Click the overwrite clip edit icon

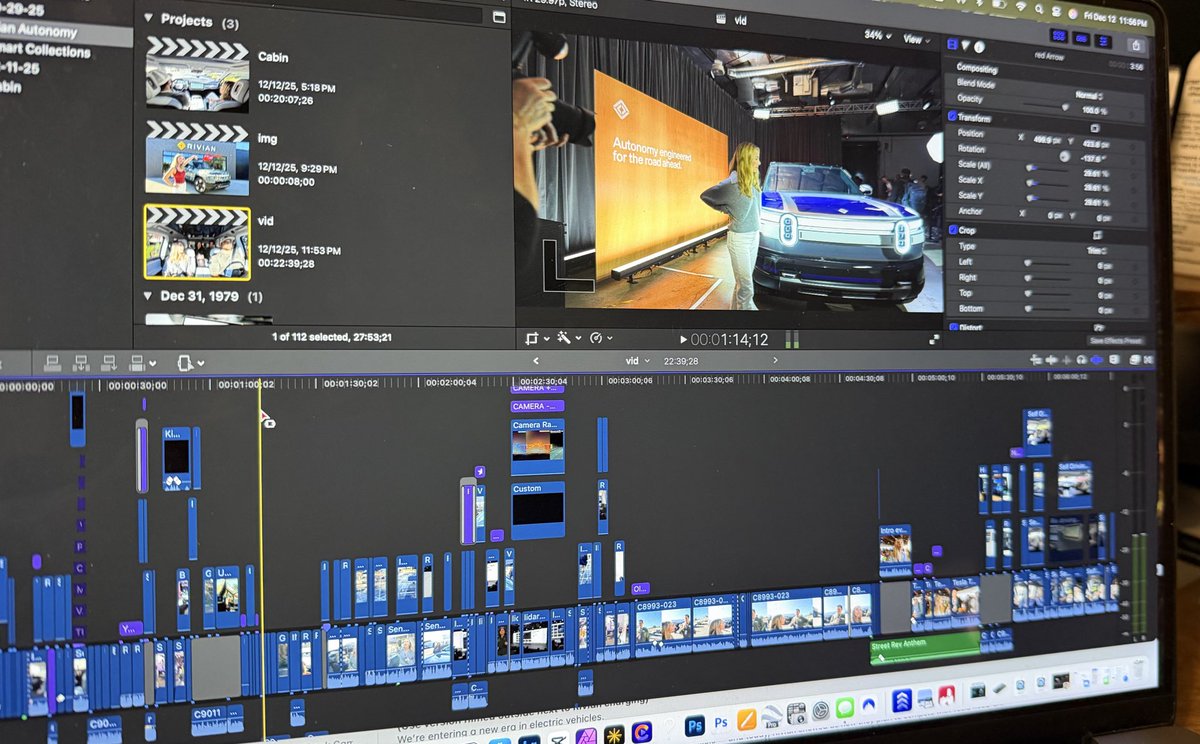(137, 363)
